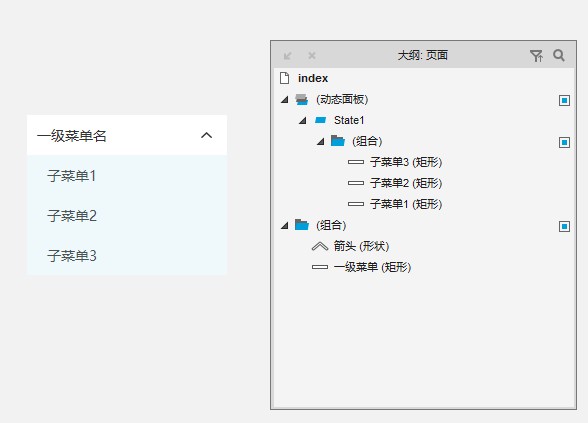Image resolution: width=588 pixels, height=423 pixels.
Task: Collapse the 动态面板 tree node triangle
Action: (285, 99)
